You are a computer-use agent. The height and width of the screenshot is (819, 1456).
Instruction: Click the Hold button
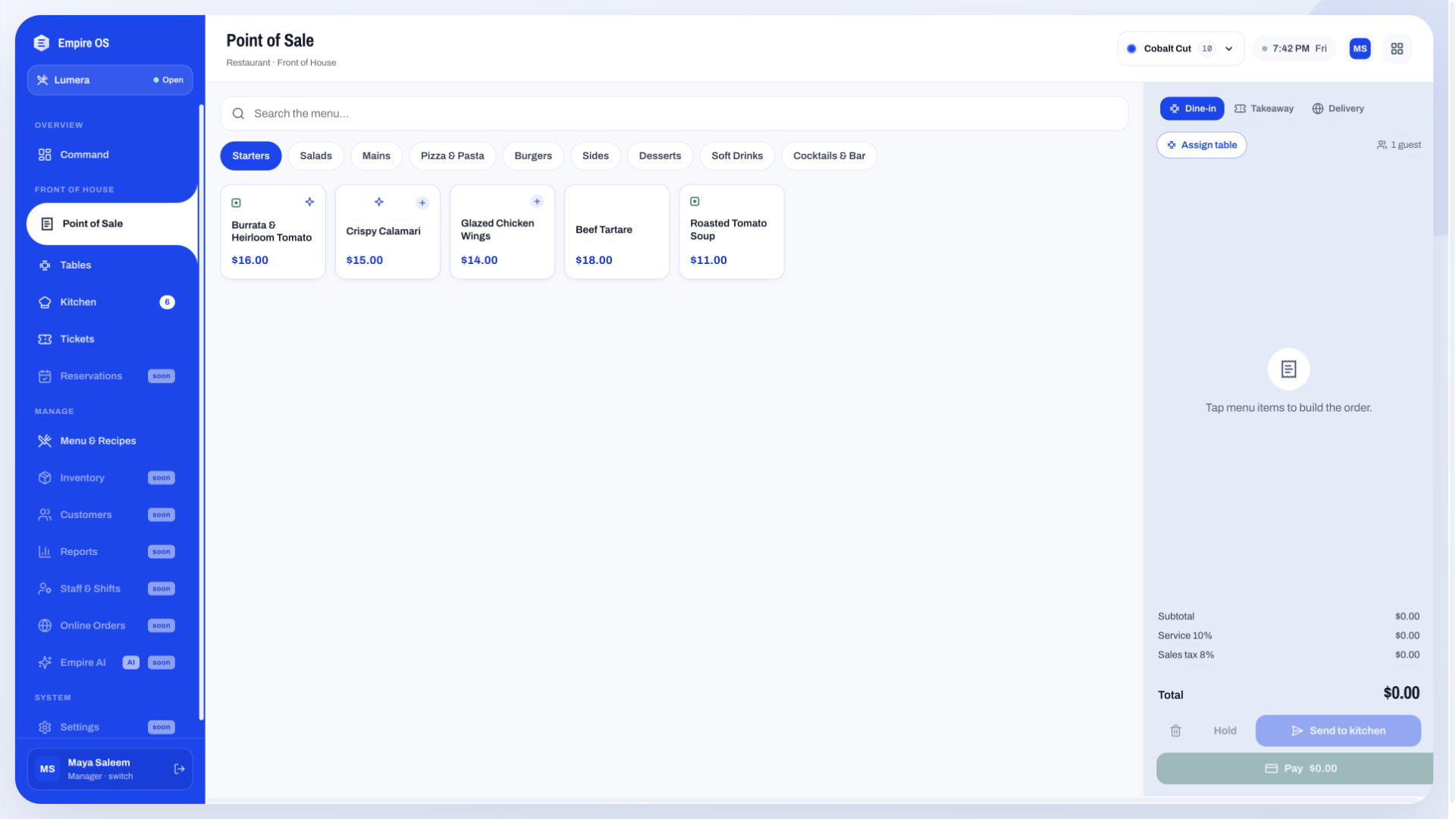click(x=1225, y=731)
